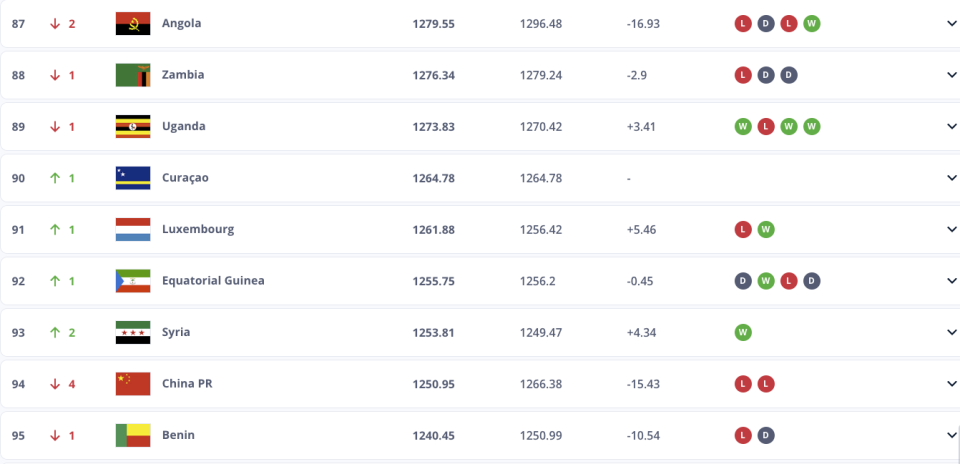Click Angola's green W result badge
The height and width of the screenshot is (464, 960).
[811, 24]
